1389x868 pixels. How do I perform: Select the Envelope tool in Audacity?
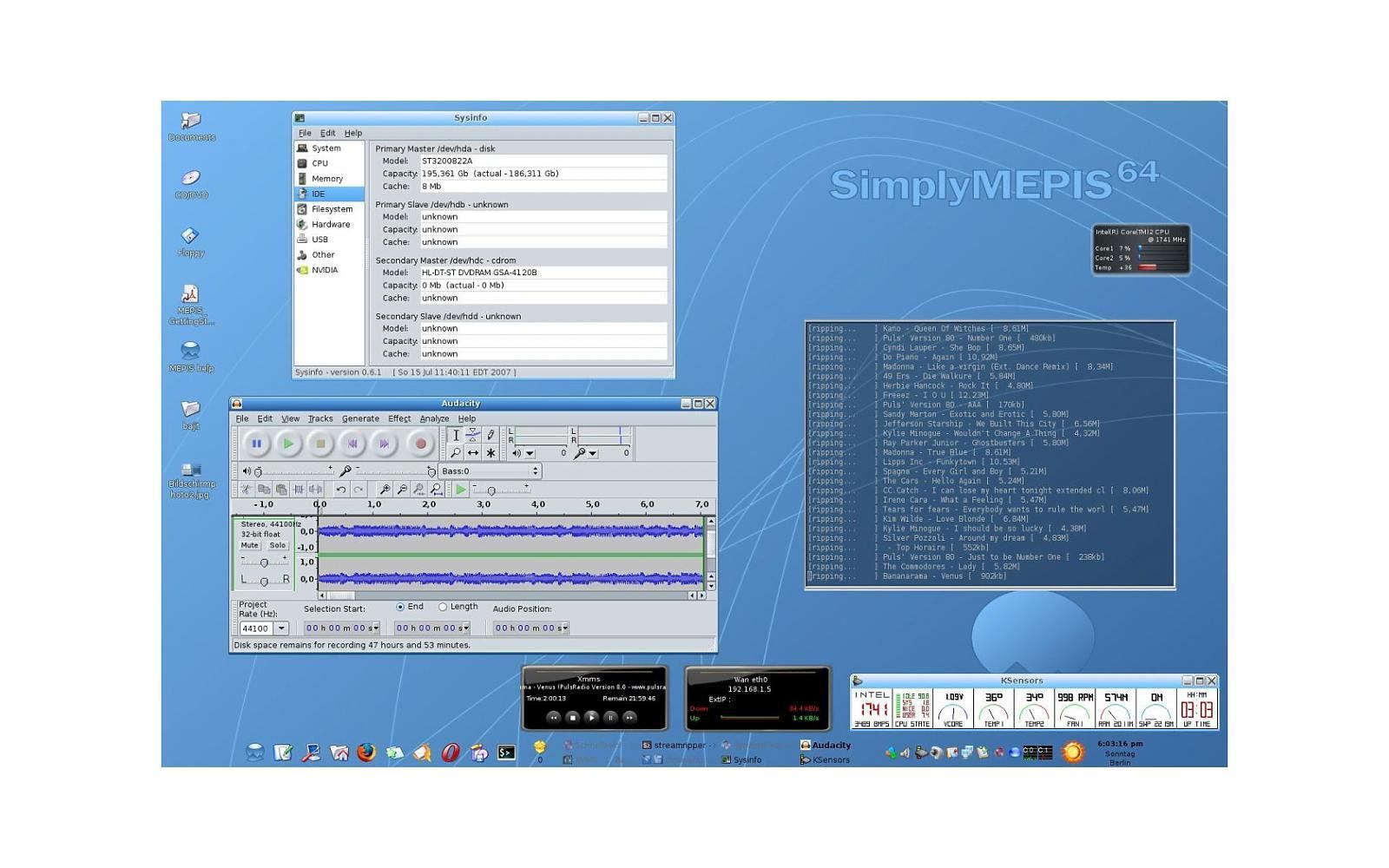(x=473, y=436)
